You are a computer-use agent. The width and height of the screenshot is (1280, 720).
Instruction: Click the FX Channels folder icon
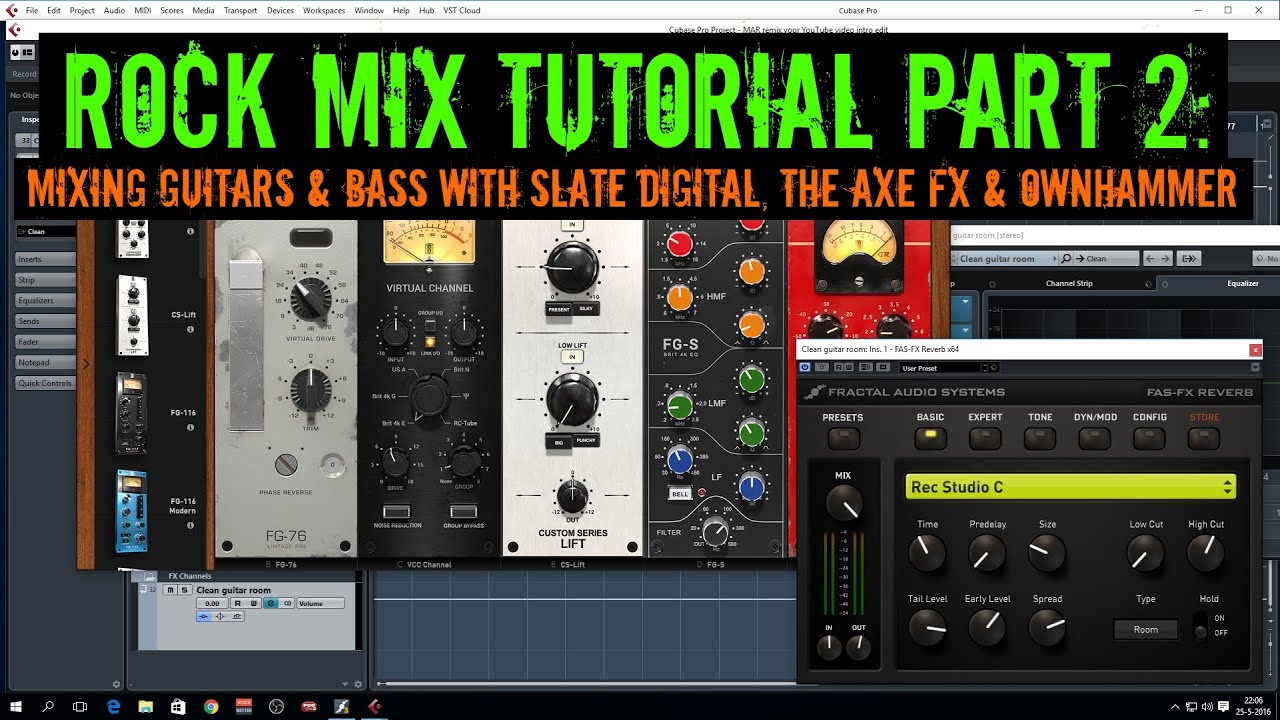pyautogui.click(x=151, y=577)
